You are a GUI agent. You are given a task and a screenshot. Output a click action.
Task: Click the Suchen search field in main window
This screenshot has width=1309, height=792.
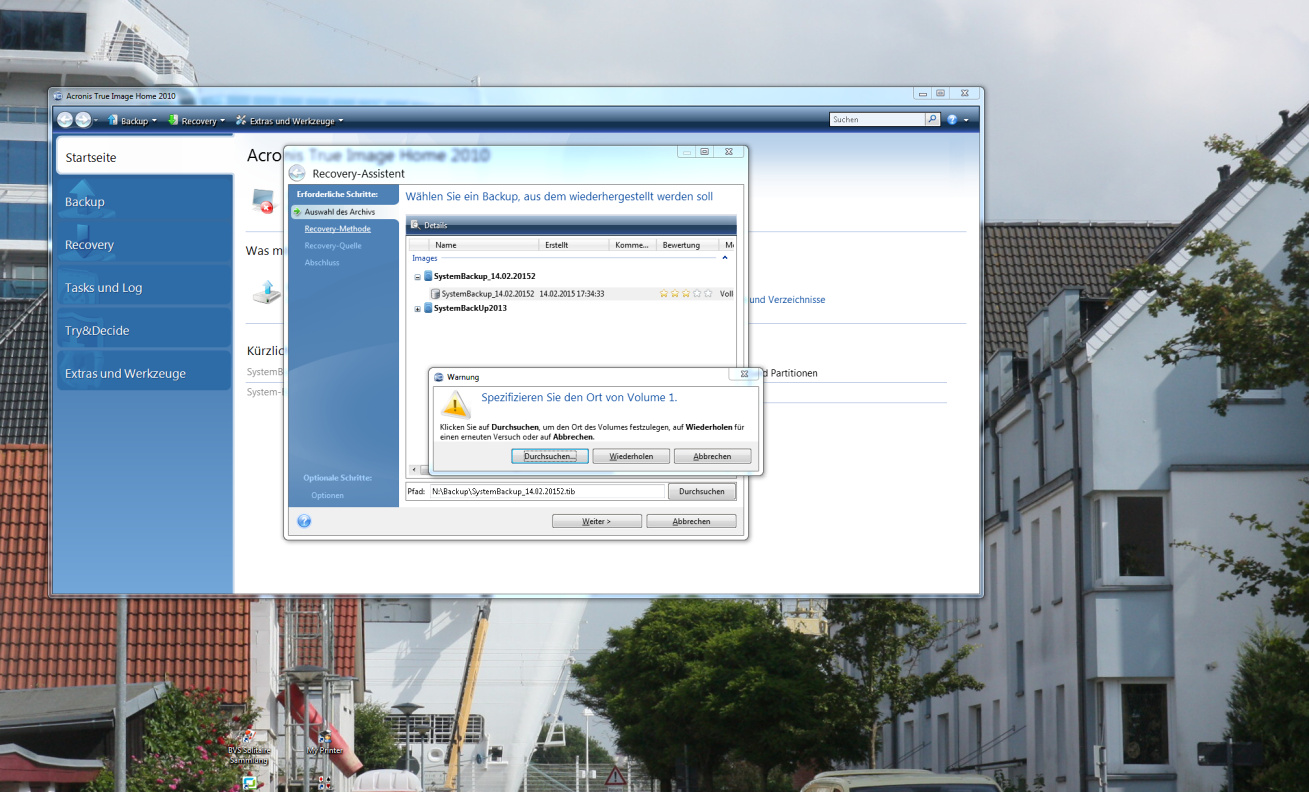coord(877,119)
